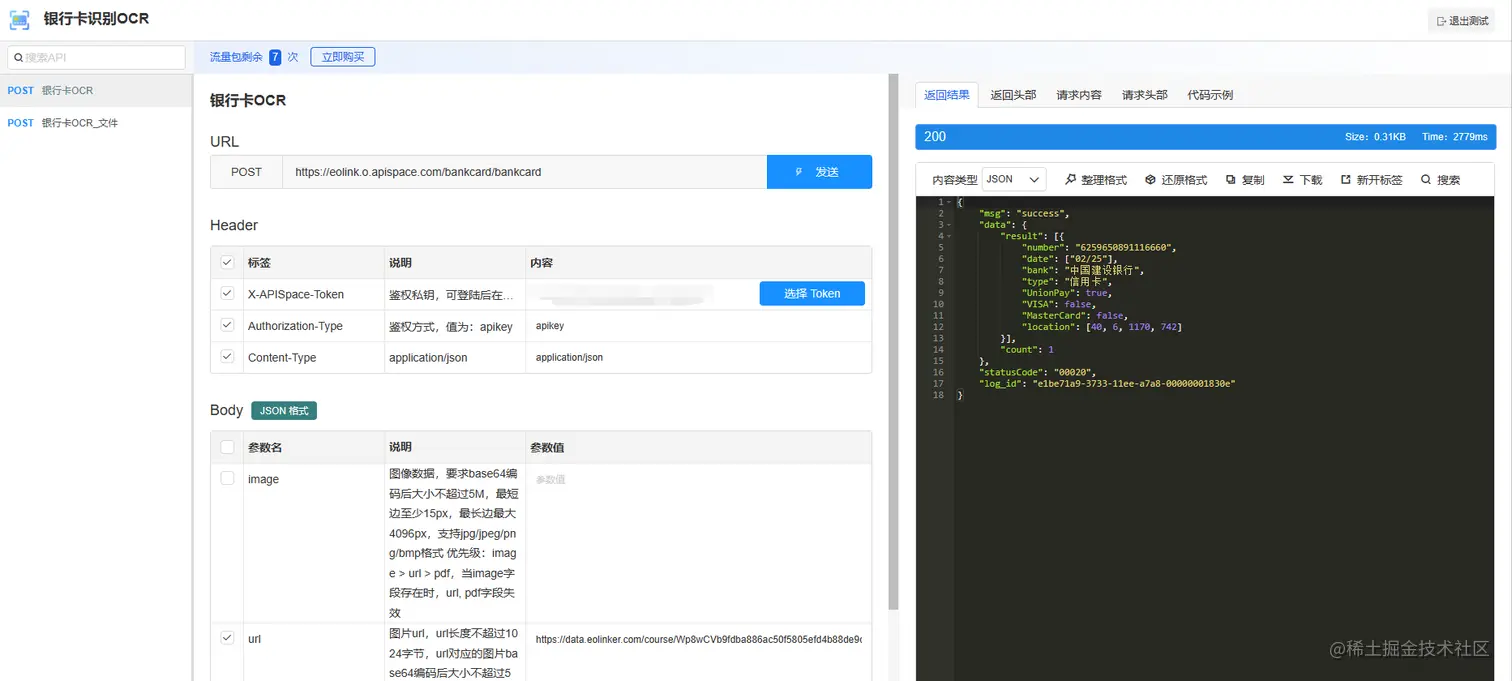
Task: Uncheck the X-APISpace-Token header checkbox
Action: tap(227, 294)
